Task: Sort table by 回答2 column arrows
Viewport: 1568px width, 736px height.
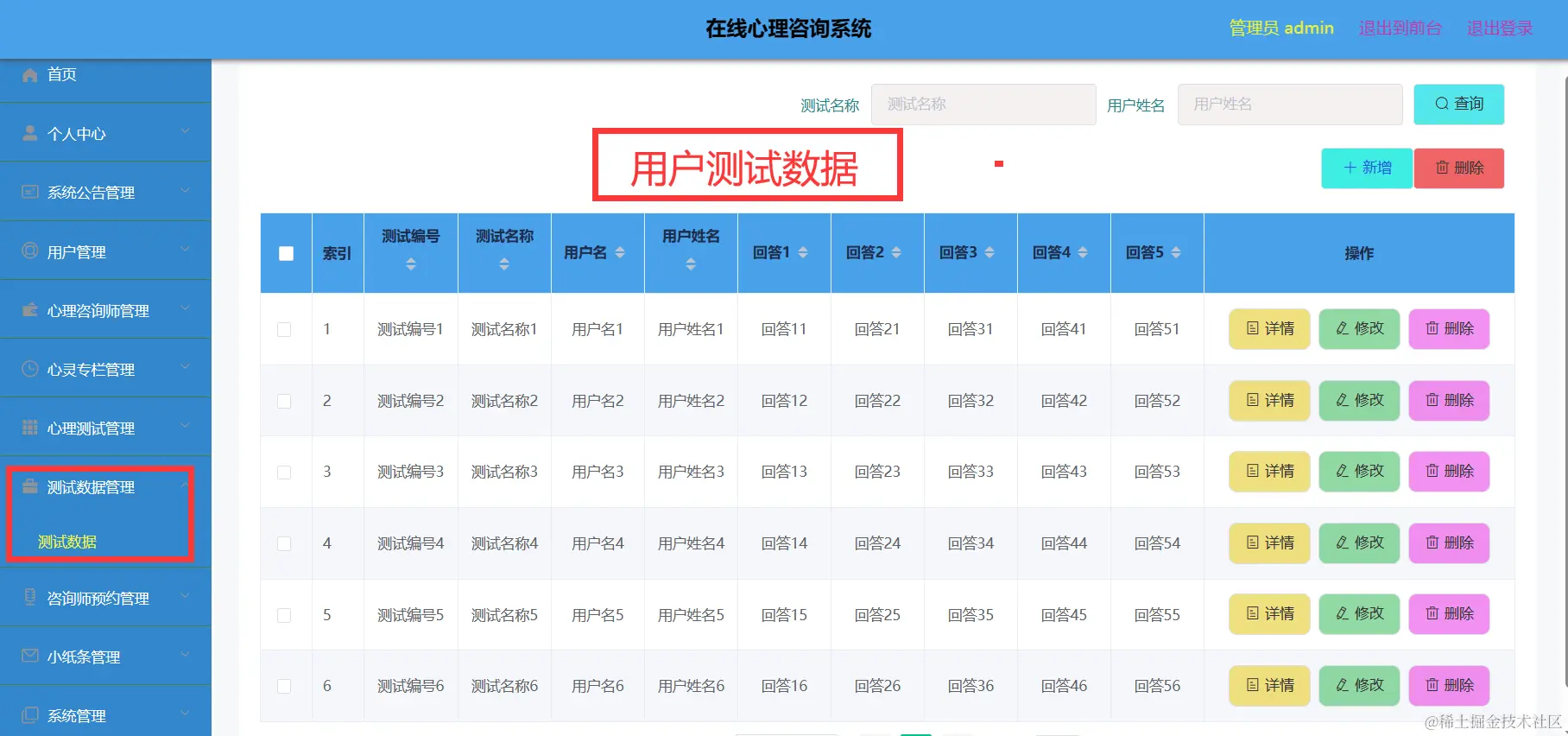Action: [x=896, y=252]
